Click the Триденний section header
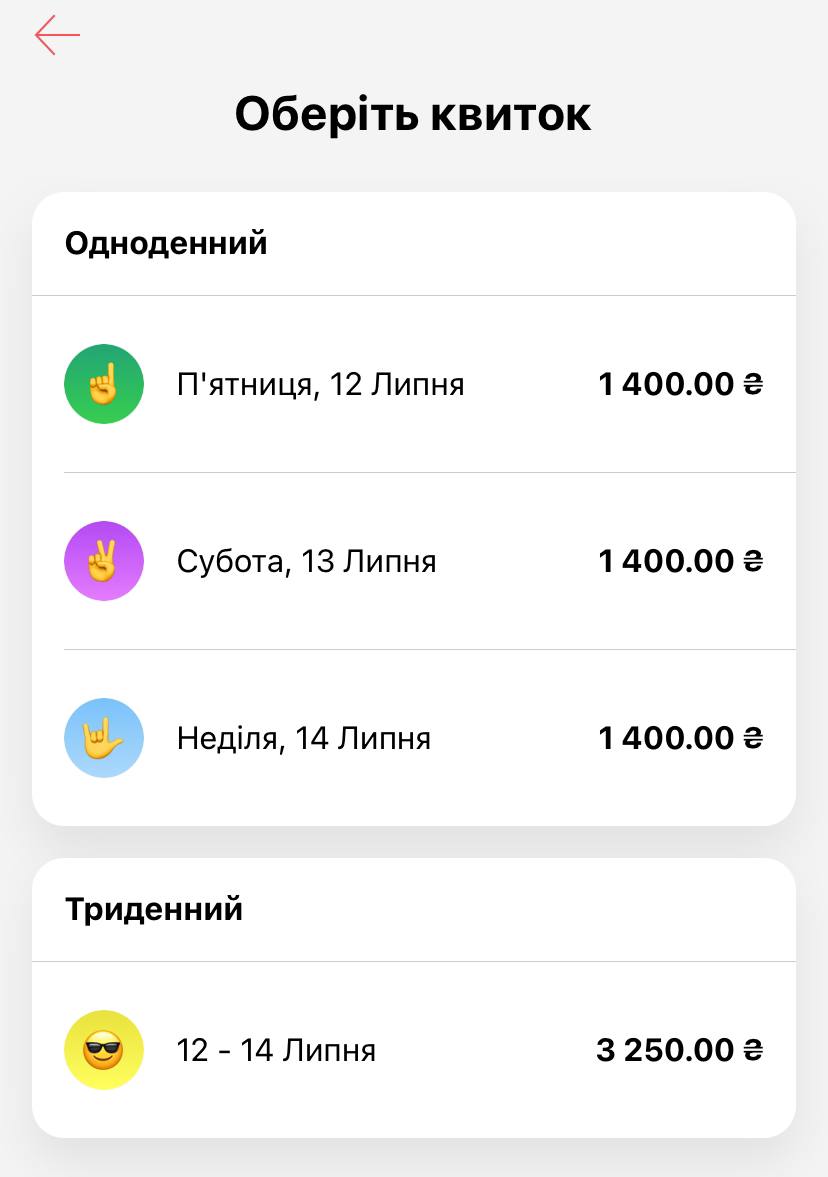Viewport: 828px width, 1177px height. [154, 909]
